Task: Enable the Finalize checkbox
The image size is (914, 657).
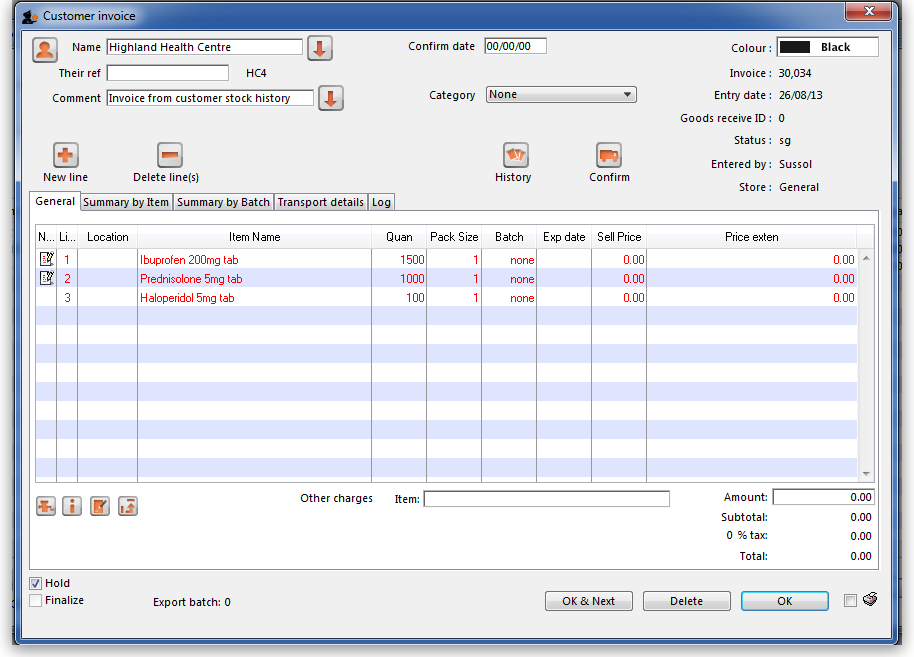Action: [36, 600]
